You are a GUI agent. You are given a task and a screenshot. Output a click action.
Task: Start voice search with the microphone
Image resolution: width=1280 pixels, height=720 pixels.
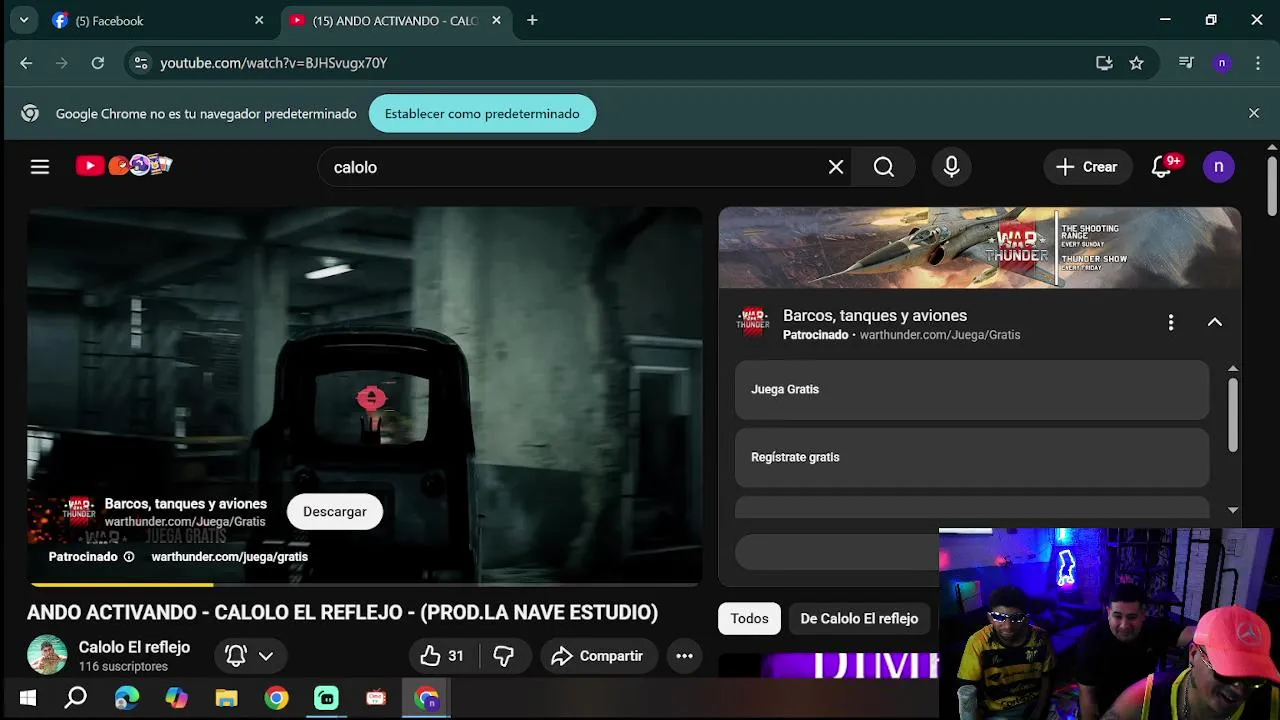click(951, 167)
